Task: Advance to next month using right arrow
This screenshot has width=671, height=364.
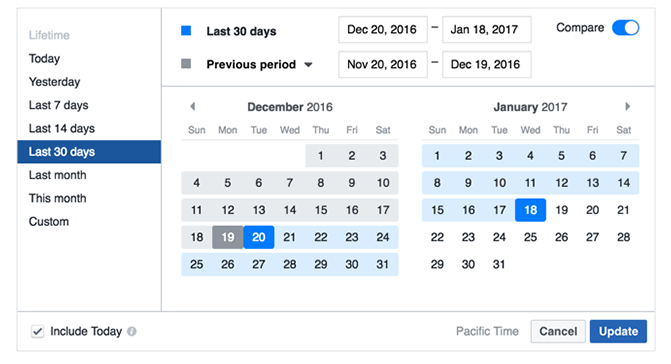Action: click(627, 107)
